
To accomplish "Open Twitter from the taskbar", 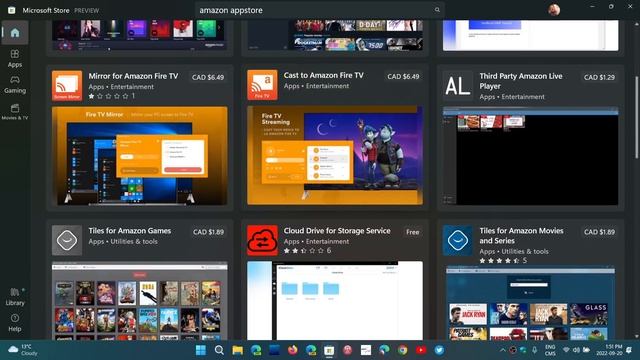I will [x=439, y=350].
